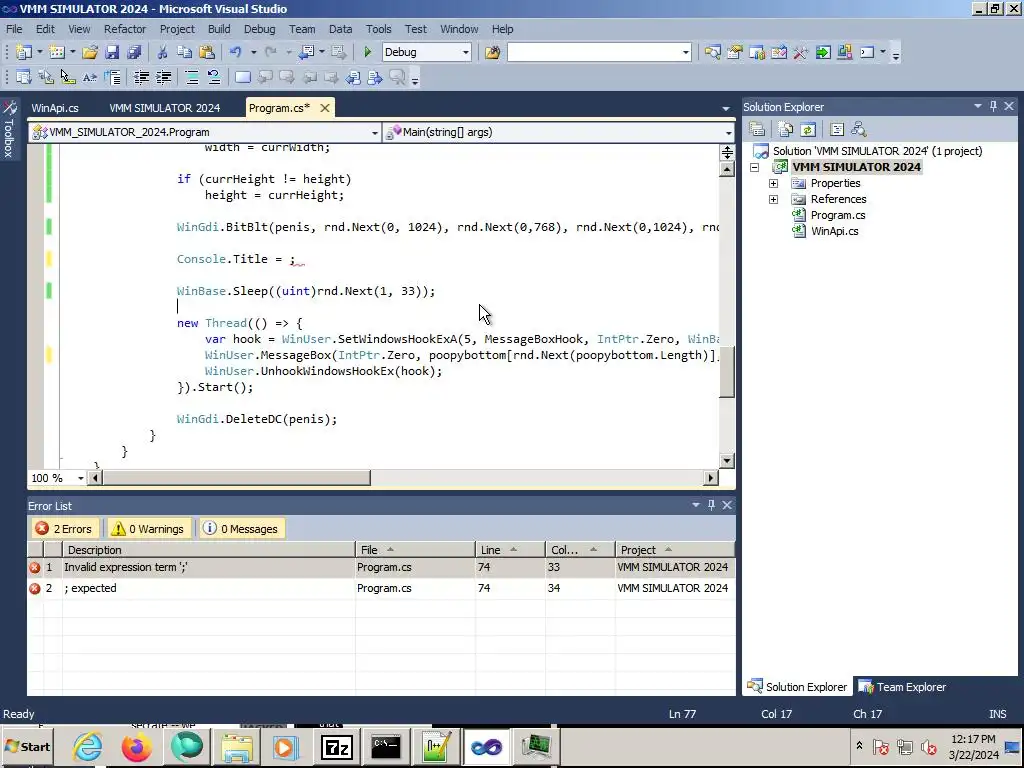Image resolution: width=1024 pixels, height=768 pixels.
Task: Collapse the VMM SIMULATOR 2024 project node
Action: pyautogui.click(x=754, y=167)
